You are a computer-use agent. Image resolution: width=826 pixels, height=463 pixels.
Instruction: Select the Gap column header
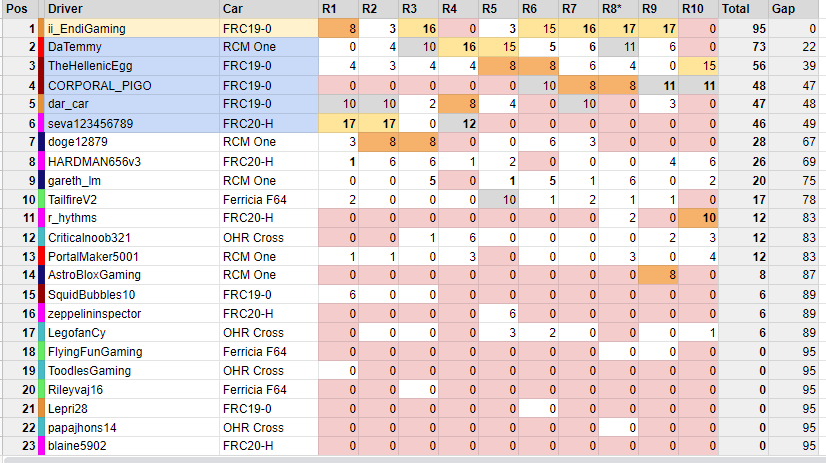click(x=783, y=9)
